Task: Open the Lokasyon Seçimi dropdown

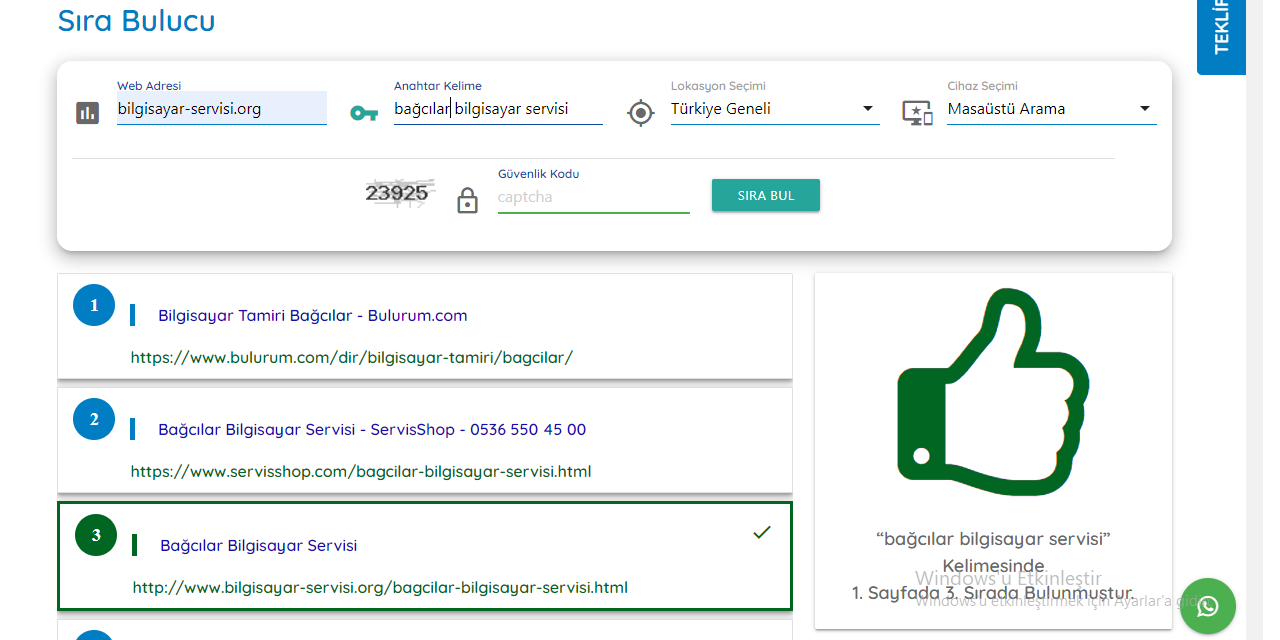Action: (x=775, y=109)
